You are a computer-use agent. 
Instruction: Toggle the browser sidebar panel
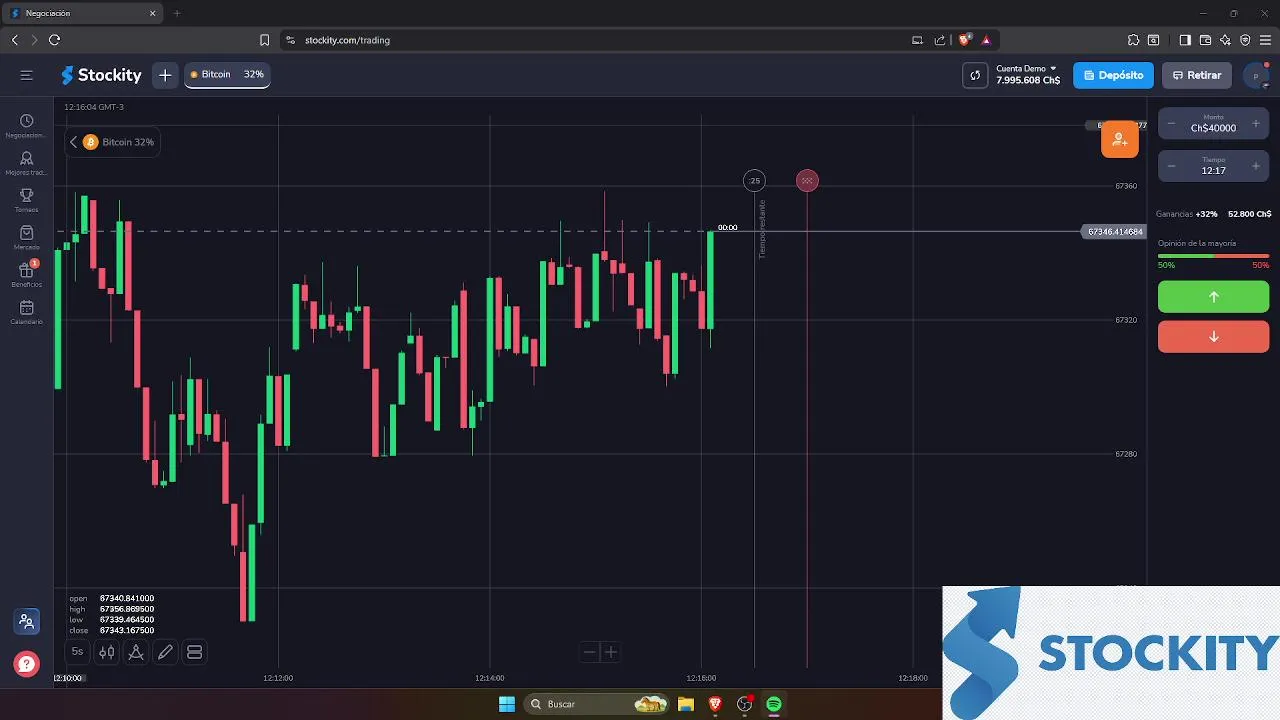(1185, 40)
